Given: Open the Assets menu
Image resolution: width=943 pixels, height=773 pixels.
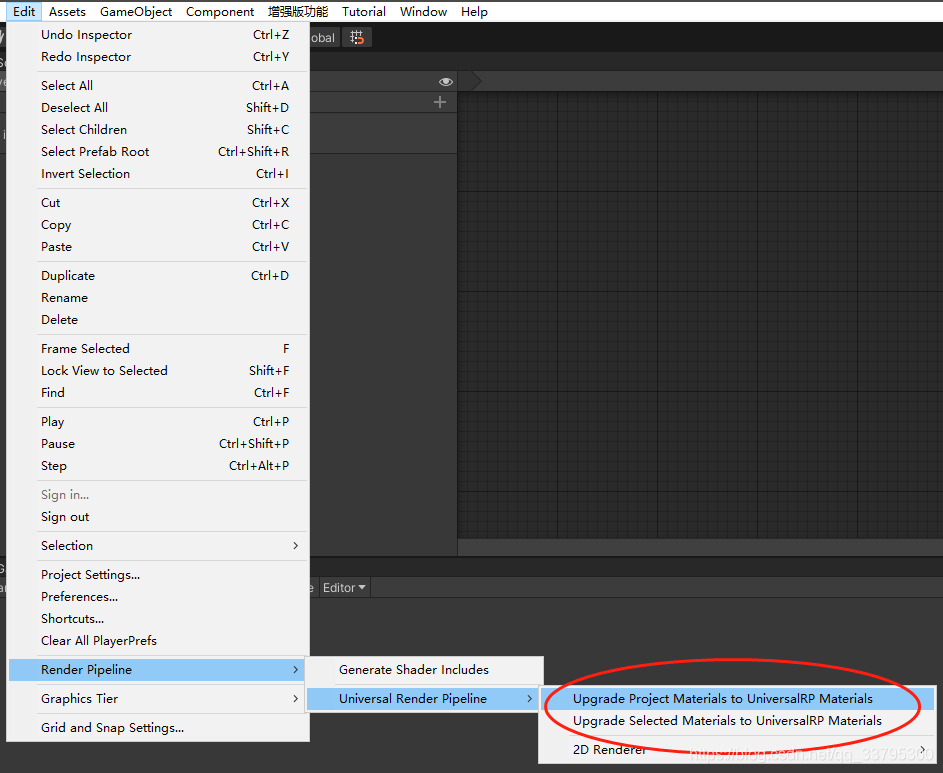Looking at the screenshot, I should coord(67,11).
